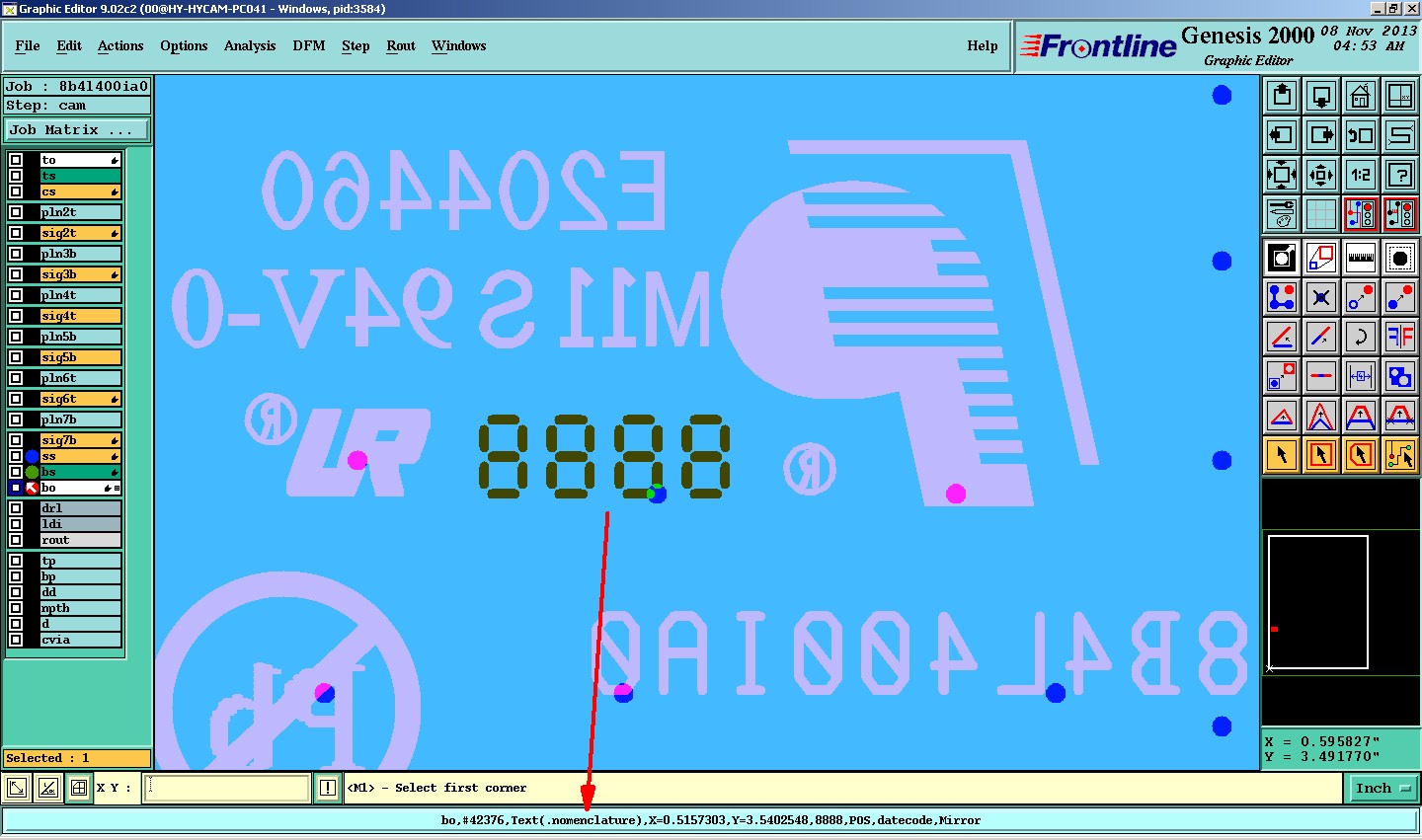This screenshot has height=840, width=1422.
Task: Open the DFM menu
Action: pyautogui.click(x=309, y=45)
